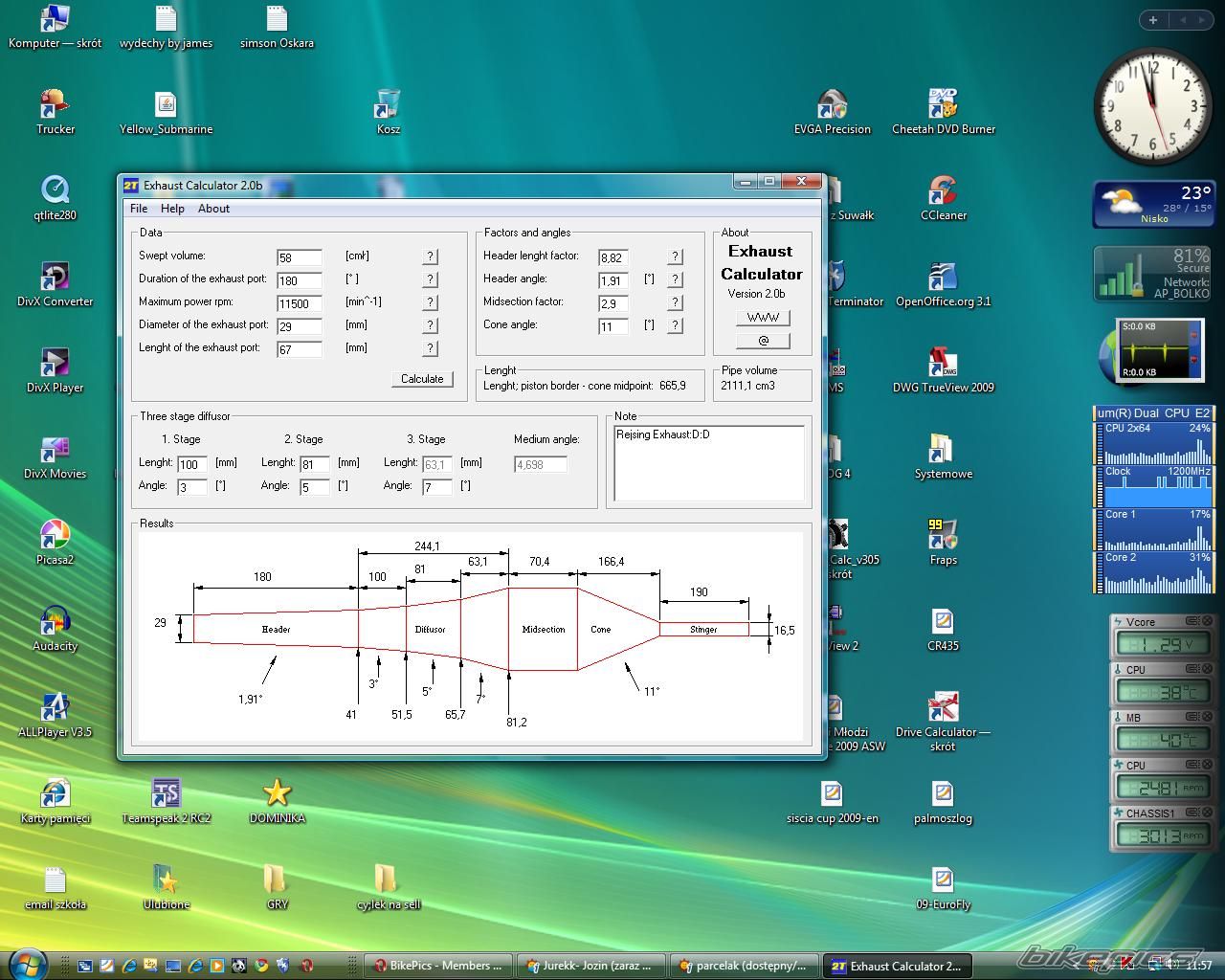Select the Audacity desktop icon
The height and width of the screenshot is (980, 1225).
[56, 628]
